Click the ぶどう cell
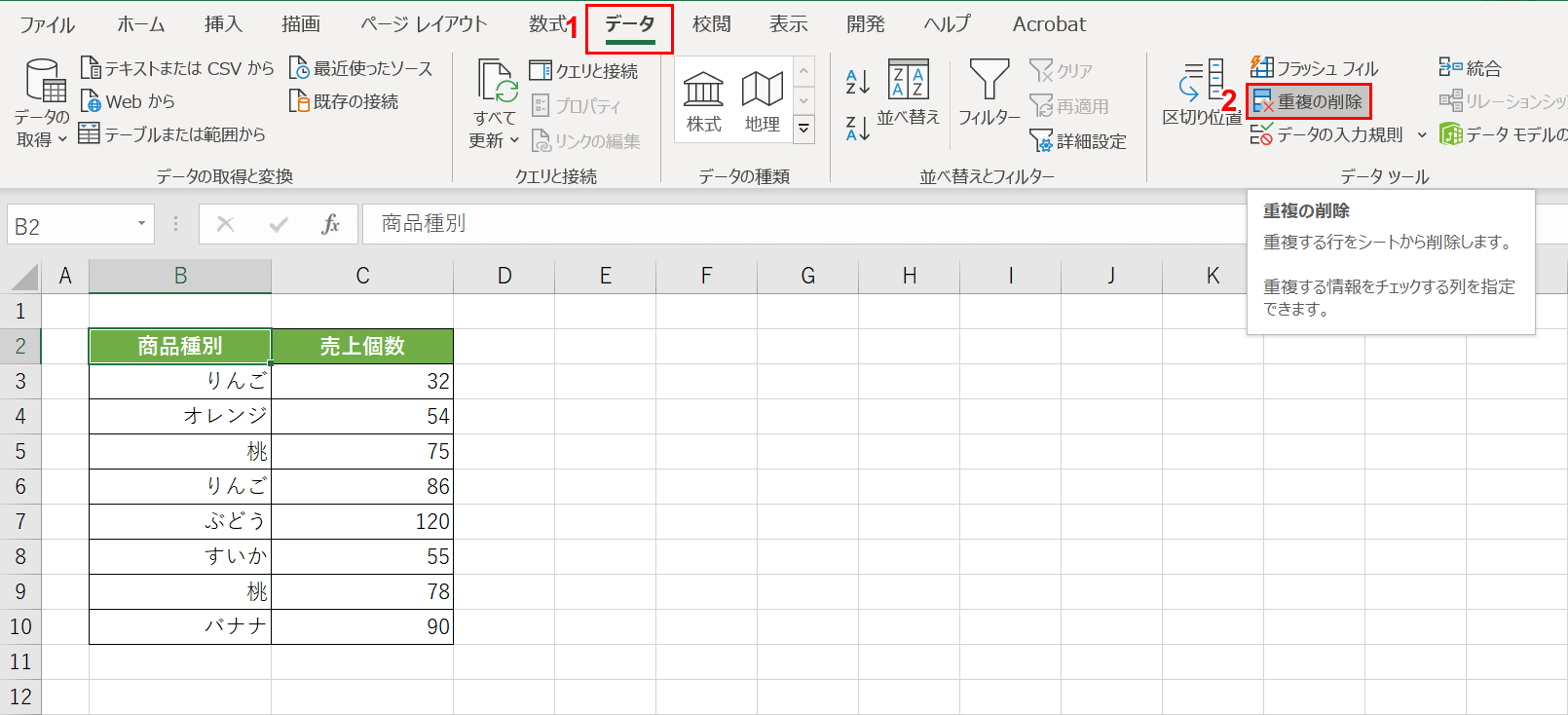1568x715 pixels. click(180, 521)
